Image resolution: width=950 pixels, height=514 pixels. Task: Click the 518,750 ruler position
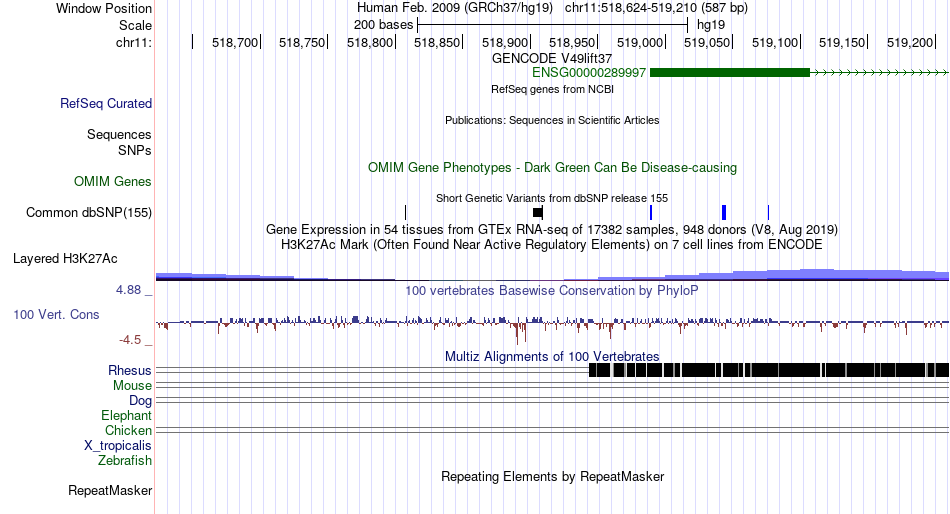(302, 42)
